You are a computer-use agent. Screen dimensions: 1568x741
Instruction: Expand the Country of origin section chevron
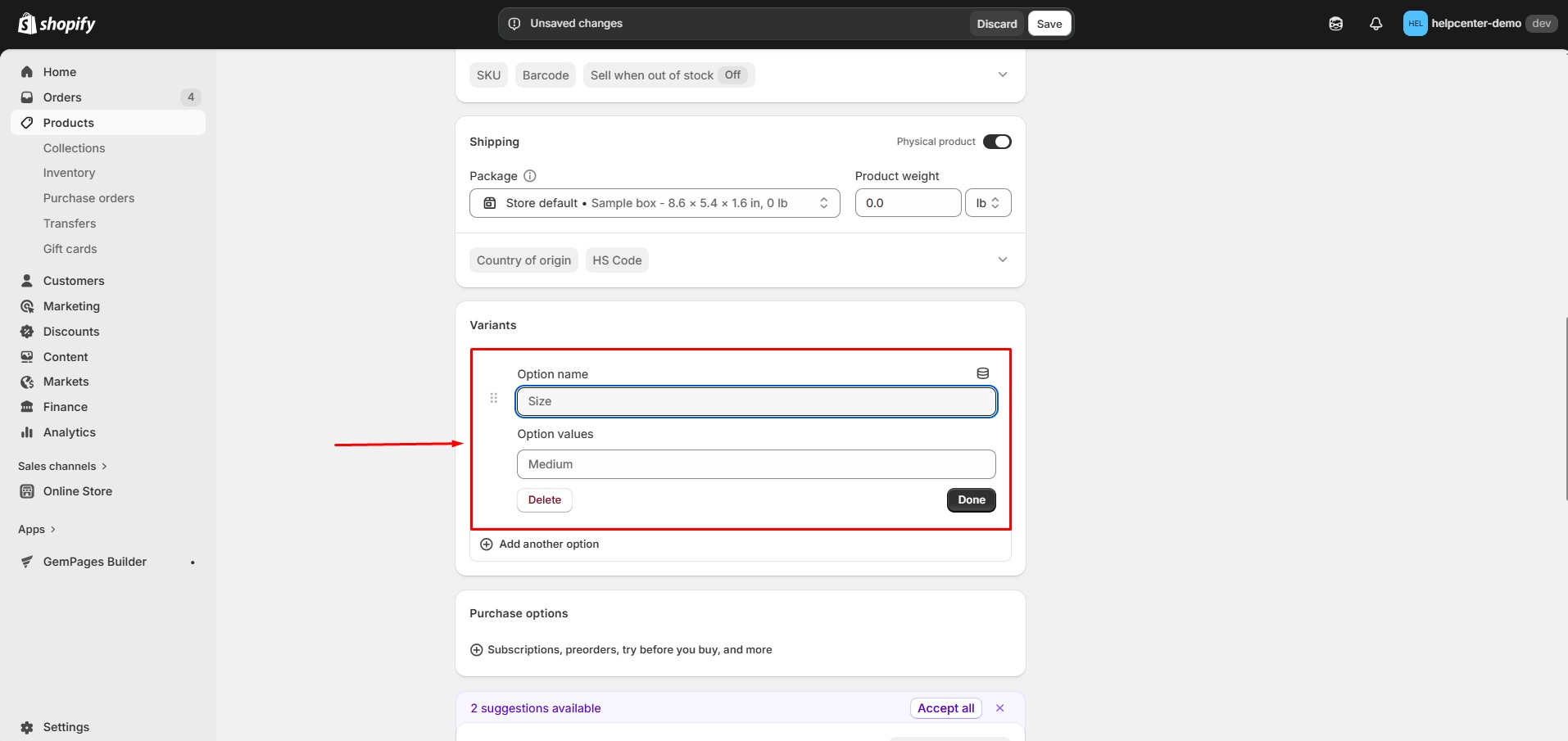(x=1003, y=259)
